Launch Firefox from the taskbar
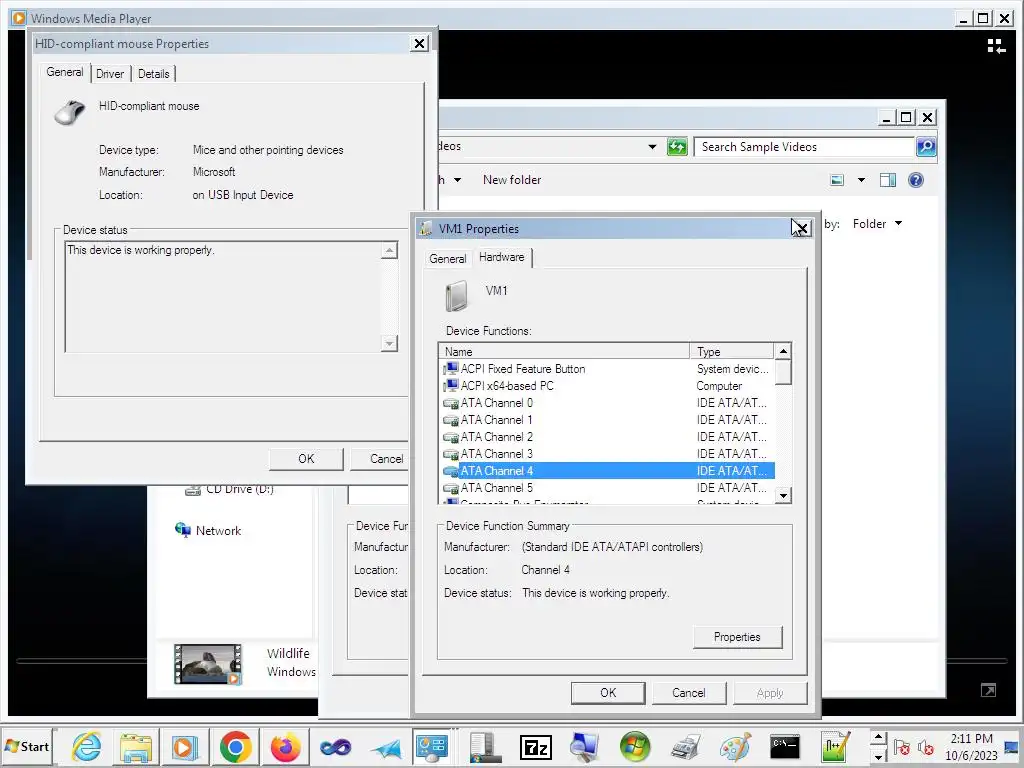The width and height of the screenshot is (1024, 768). point(285,746)
